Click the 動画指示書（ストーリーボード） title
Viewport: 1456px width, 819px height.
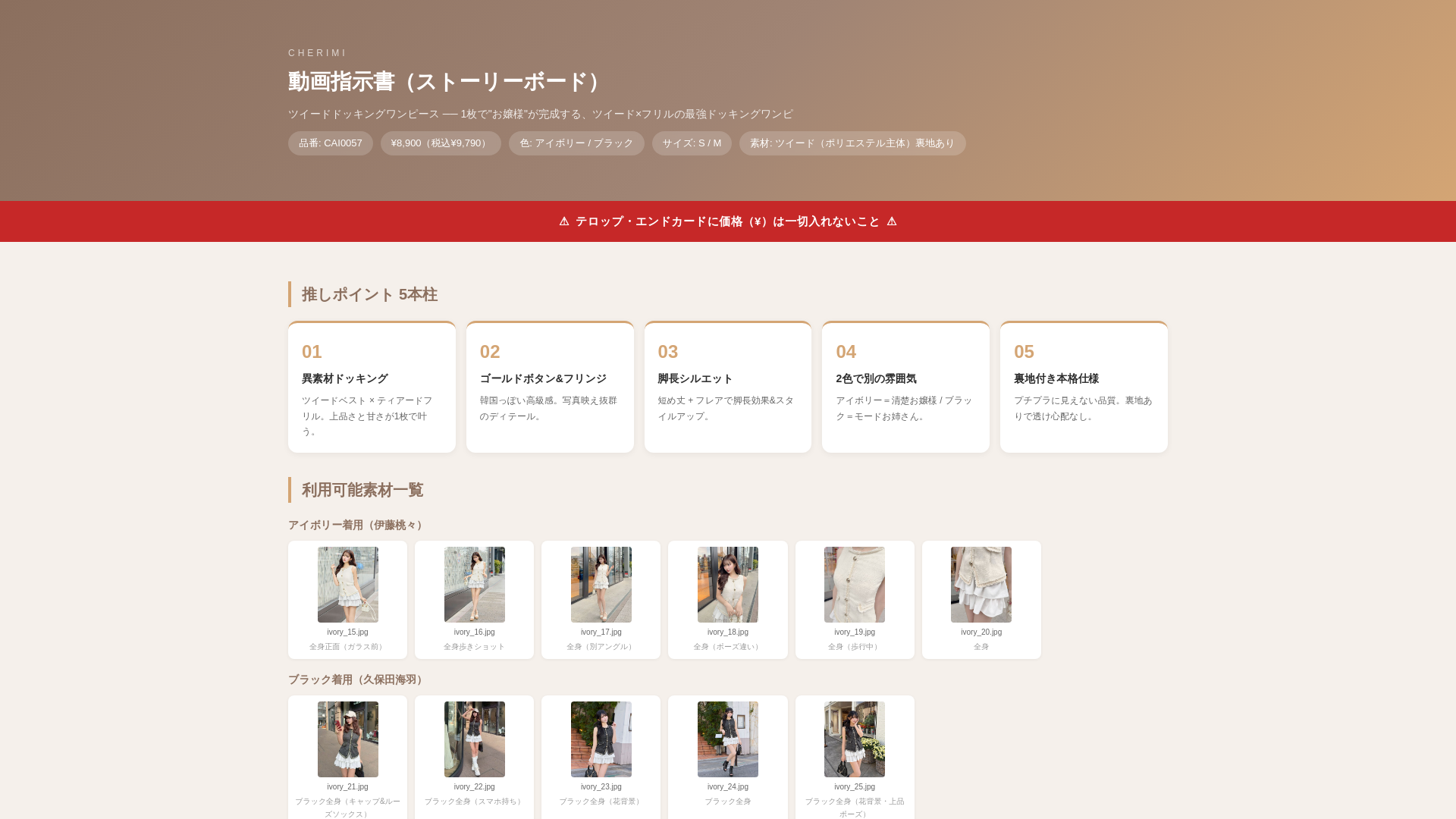click(448, 82)
